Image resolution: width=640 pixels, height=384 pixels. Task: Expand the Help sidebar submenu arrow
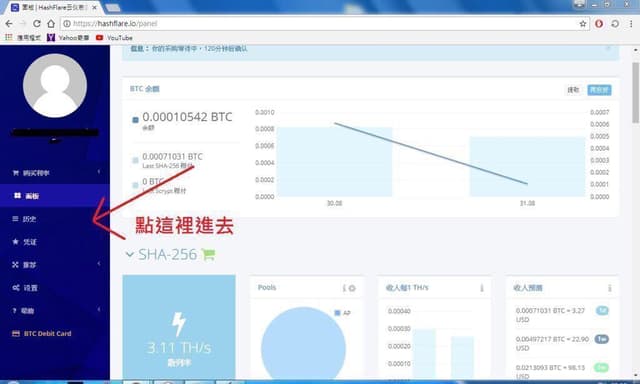click(x=99, y=310)
